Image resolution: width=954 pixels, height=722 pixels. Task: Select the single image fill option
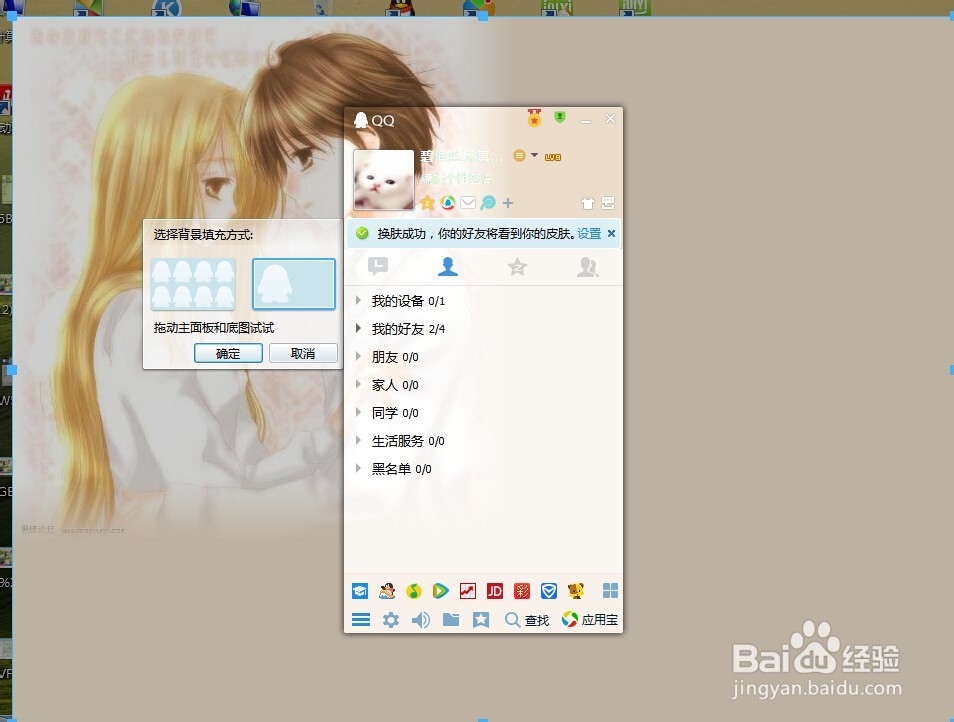294,284
